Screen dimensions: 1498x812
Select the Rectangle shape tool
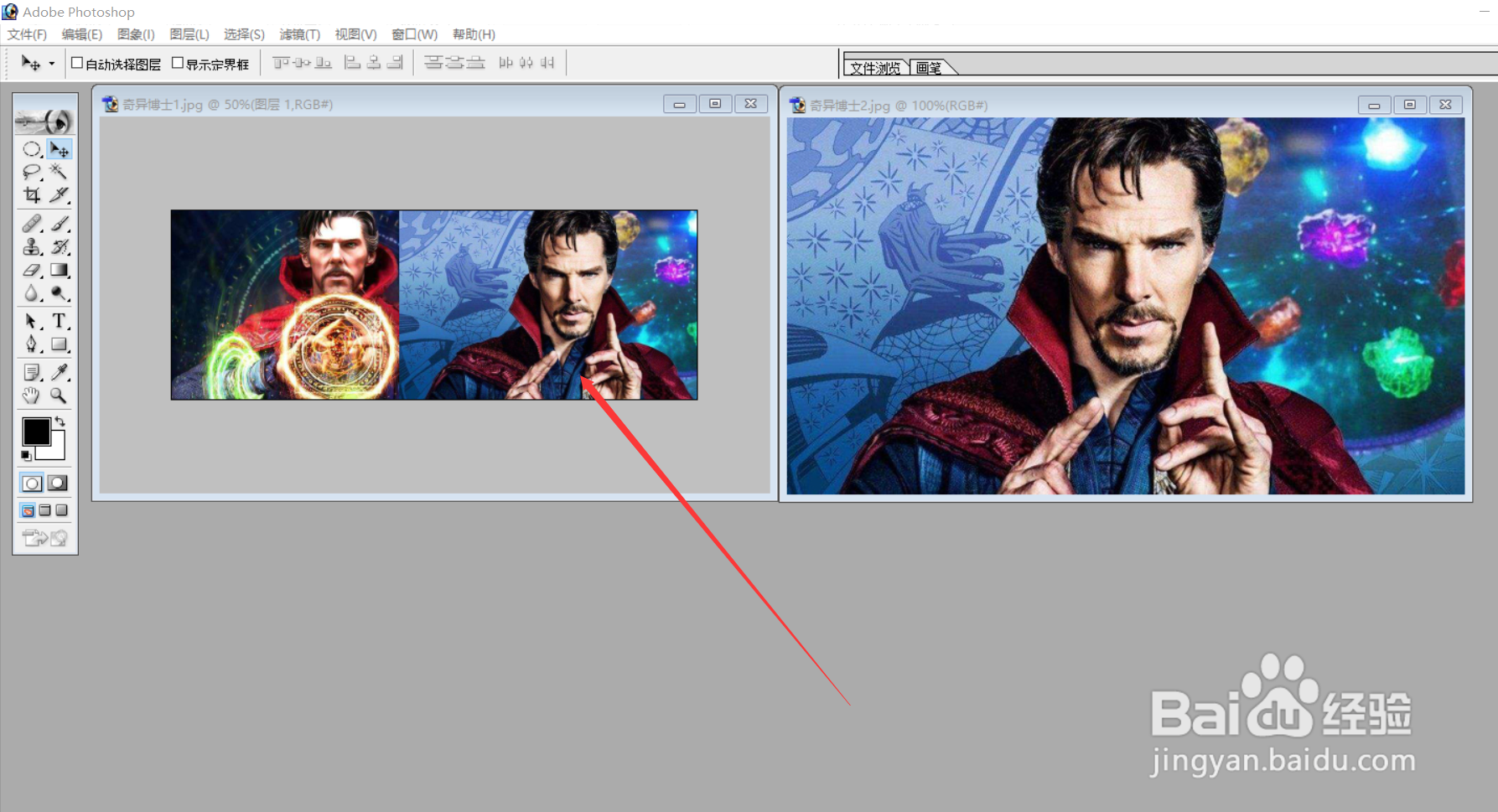[x=59, y=344]
